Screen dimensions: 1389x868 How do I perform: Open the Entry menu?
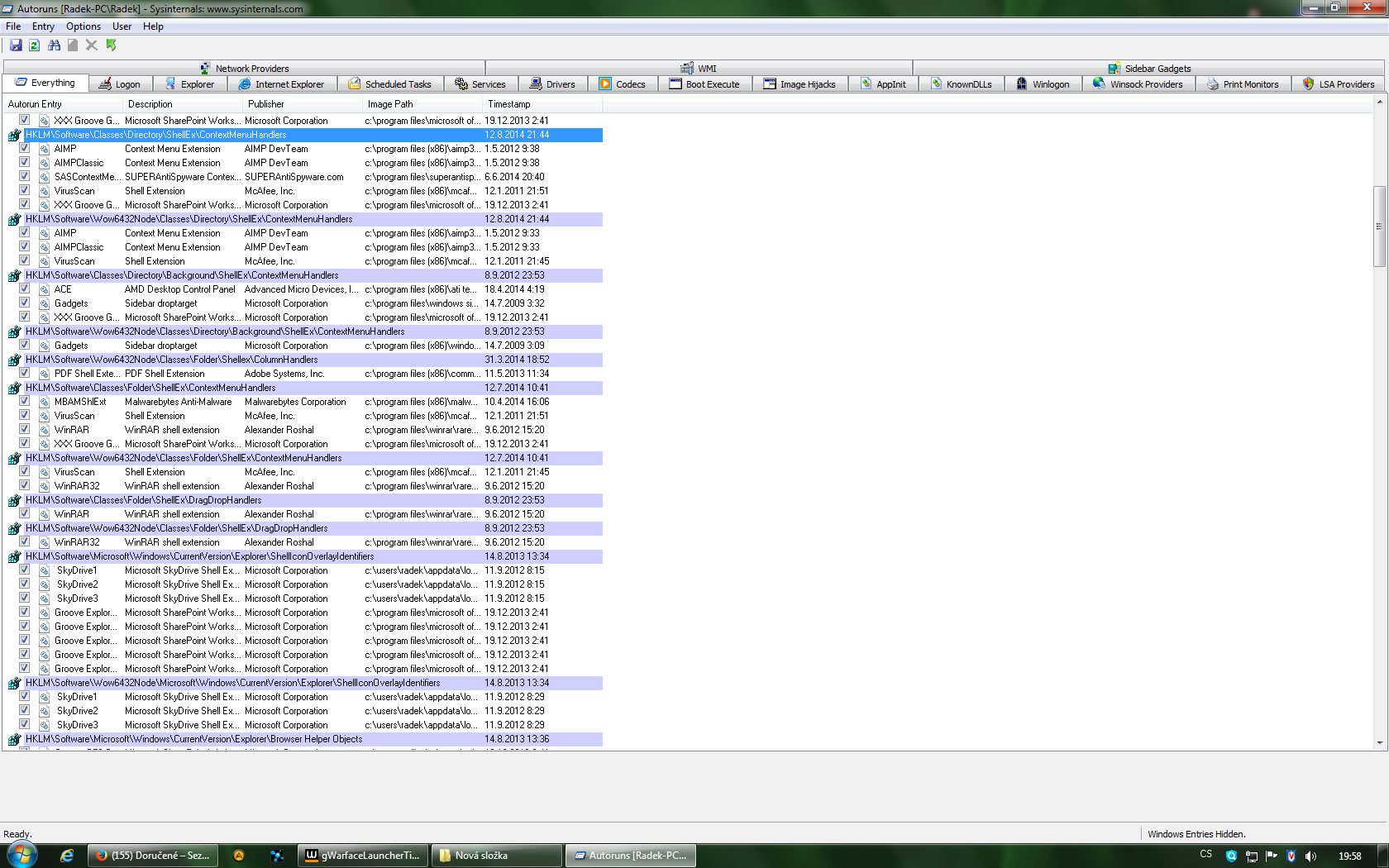(x=43, y=26)
